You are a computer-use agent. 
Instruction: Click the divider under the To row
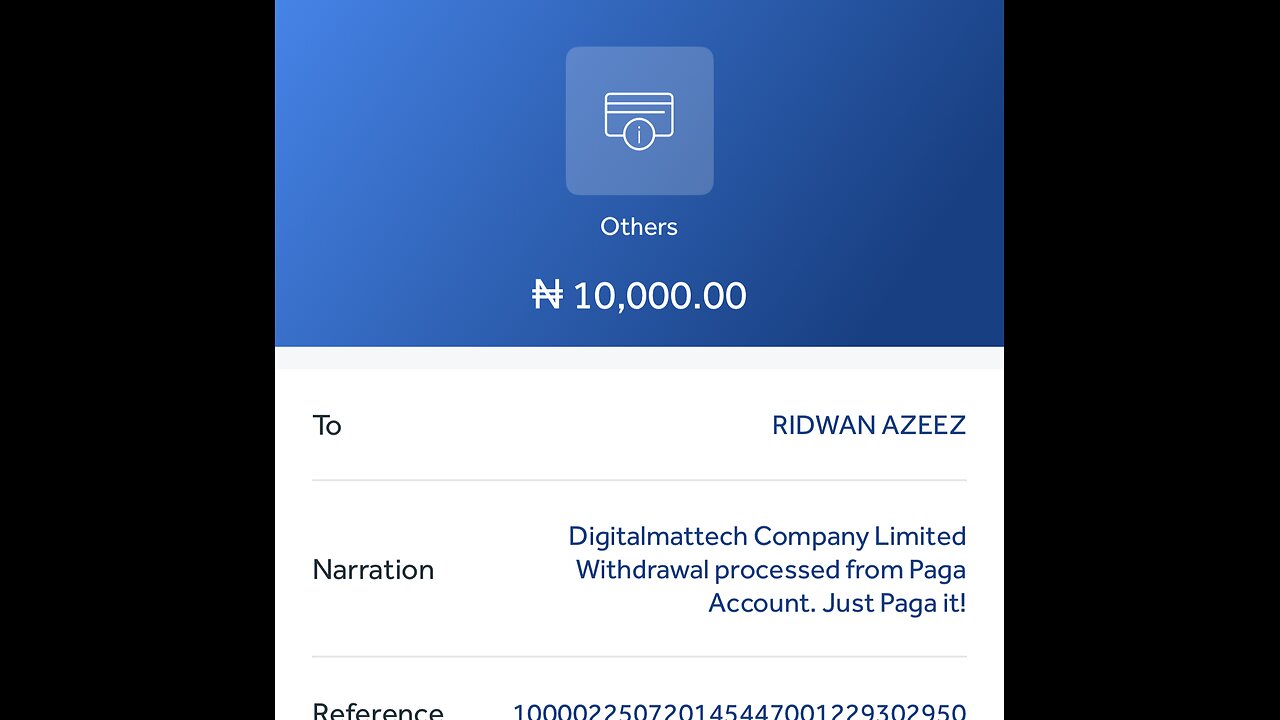[x=639, y=480]
